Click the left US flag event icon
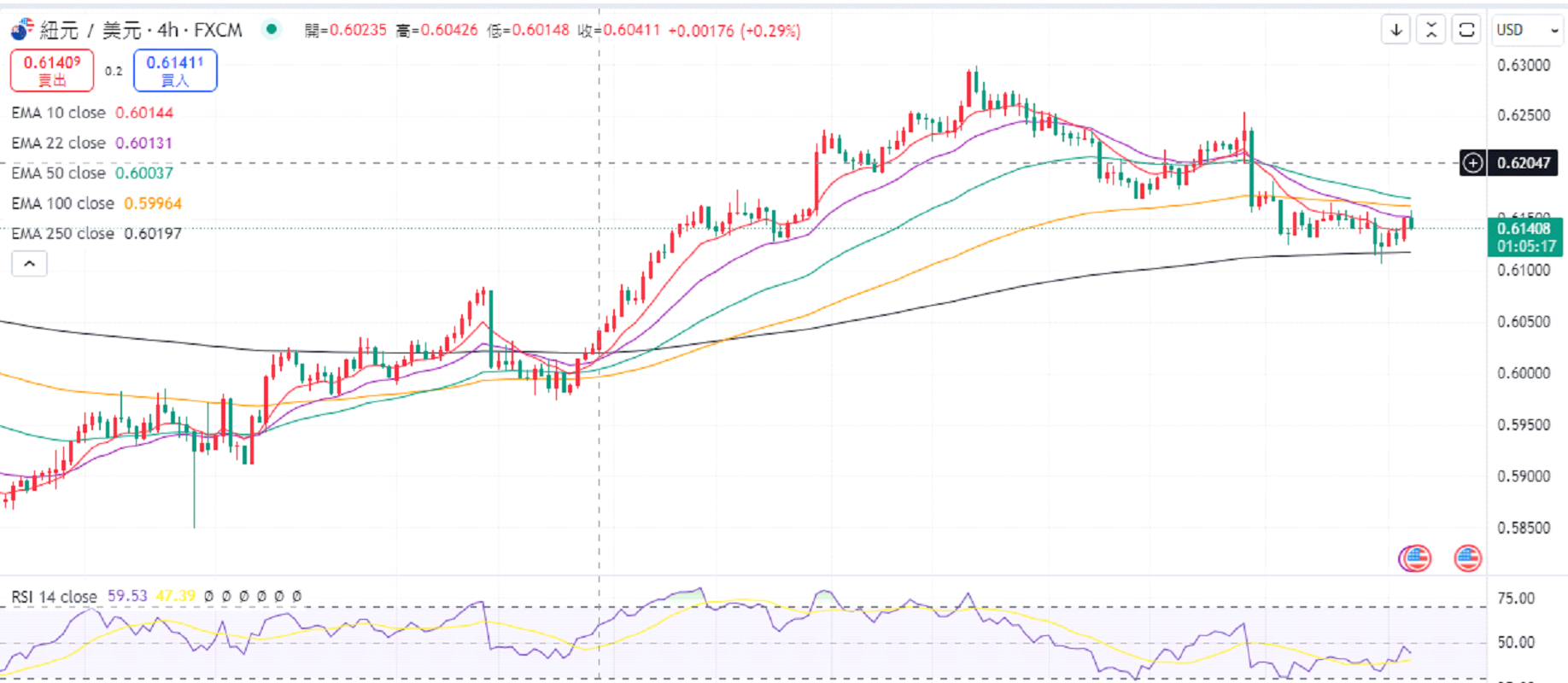The height and width of the screenshot is (683, 1568). 1415,558
